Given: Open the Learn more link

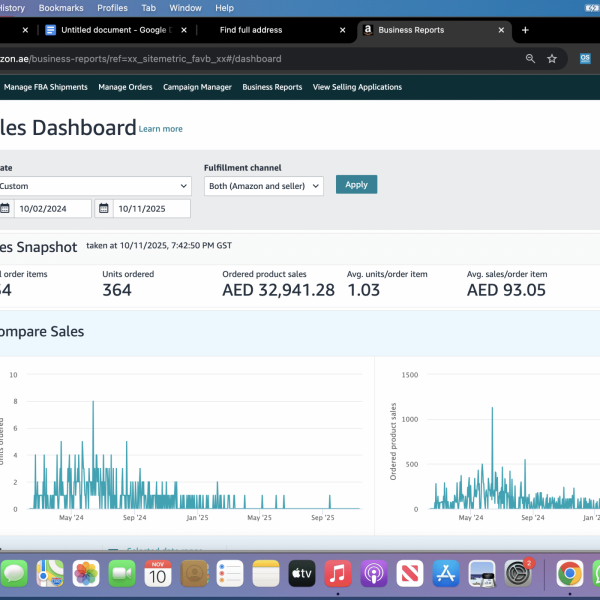Looking at the screenshot, I should point(161,129).
